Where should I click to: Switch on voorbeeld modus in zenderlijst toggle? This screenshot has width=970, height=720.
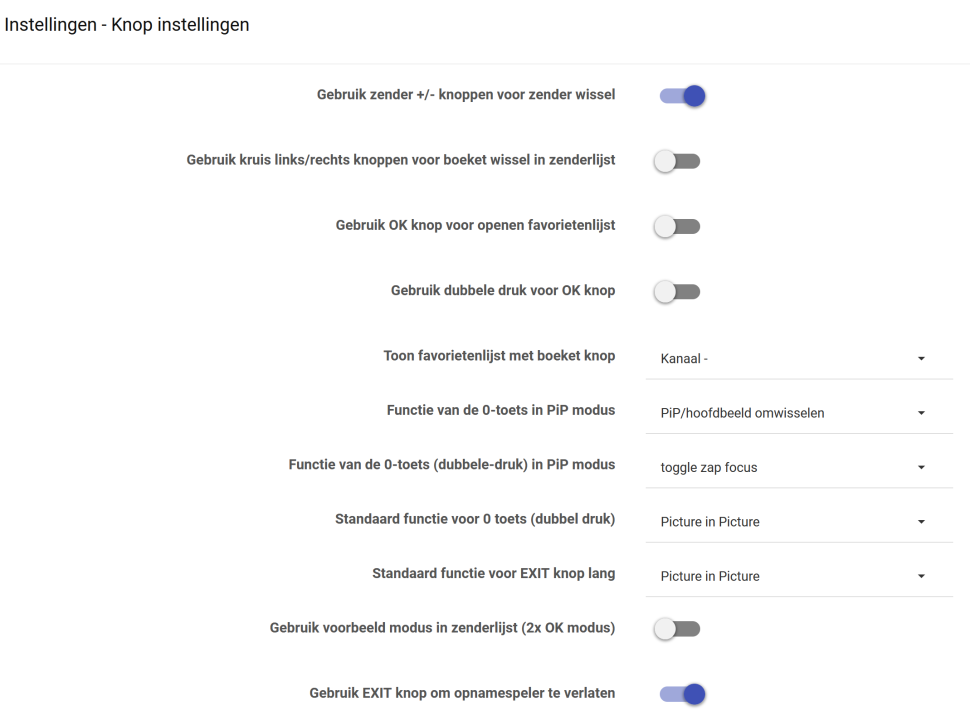coord(677,629)
